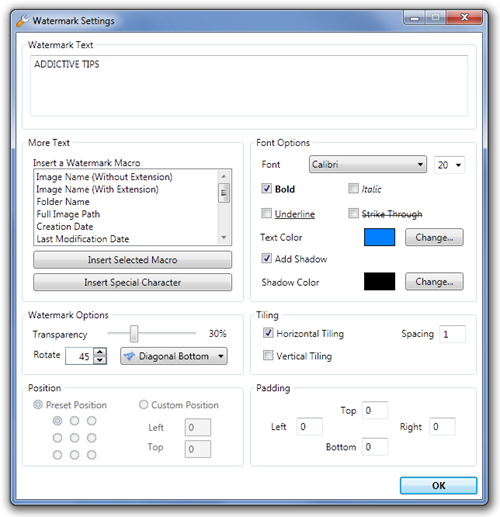Select Folder Name macro entry
This screenshot has width=500, height=517.
click(x=63, y=202)
